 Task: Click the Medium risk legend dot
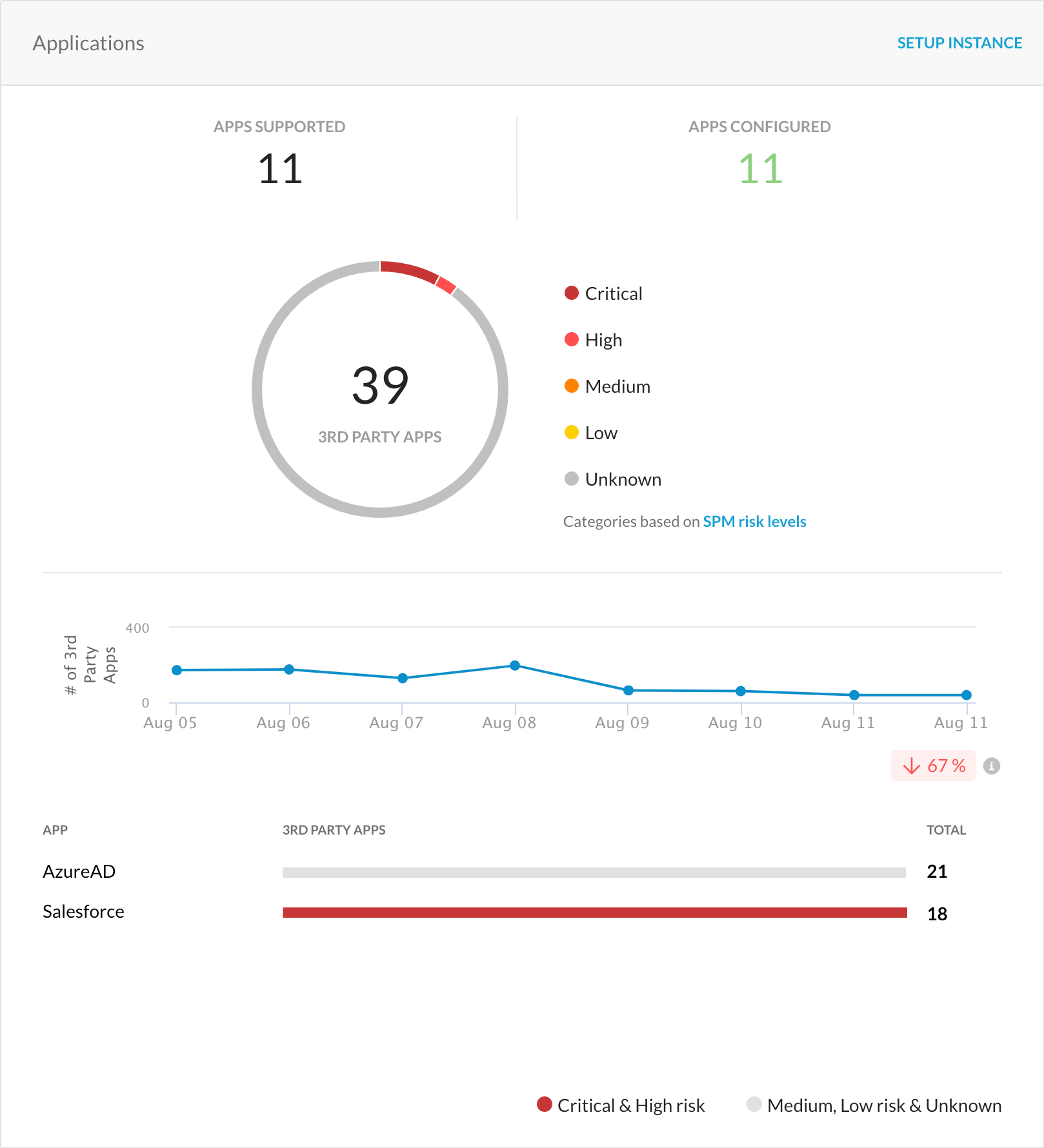572,386
